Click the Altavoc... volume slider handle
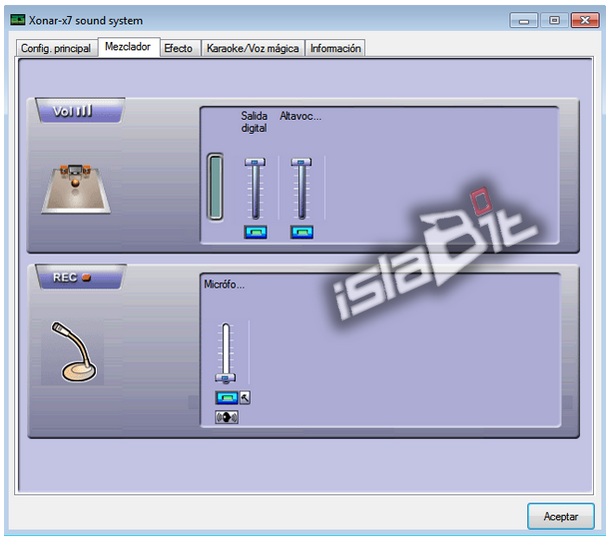This screenshot has width=612, height=548. click(x=301, y=162)
